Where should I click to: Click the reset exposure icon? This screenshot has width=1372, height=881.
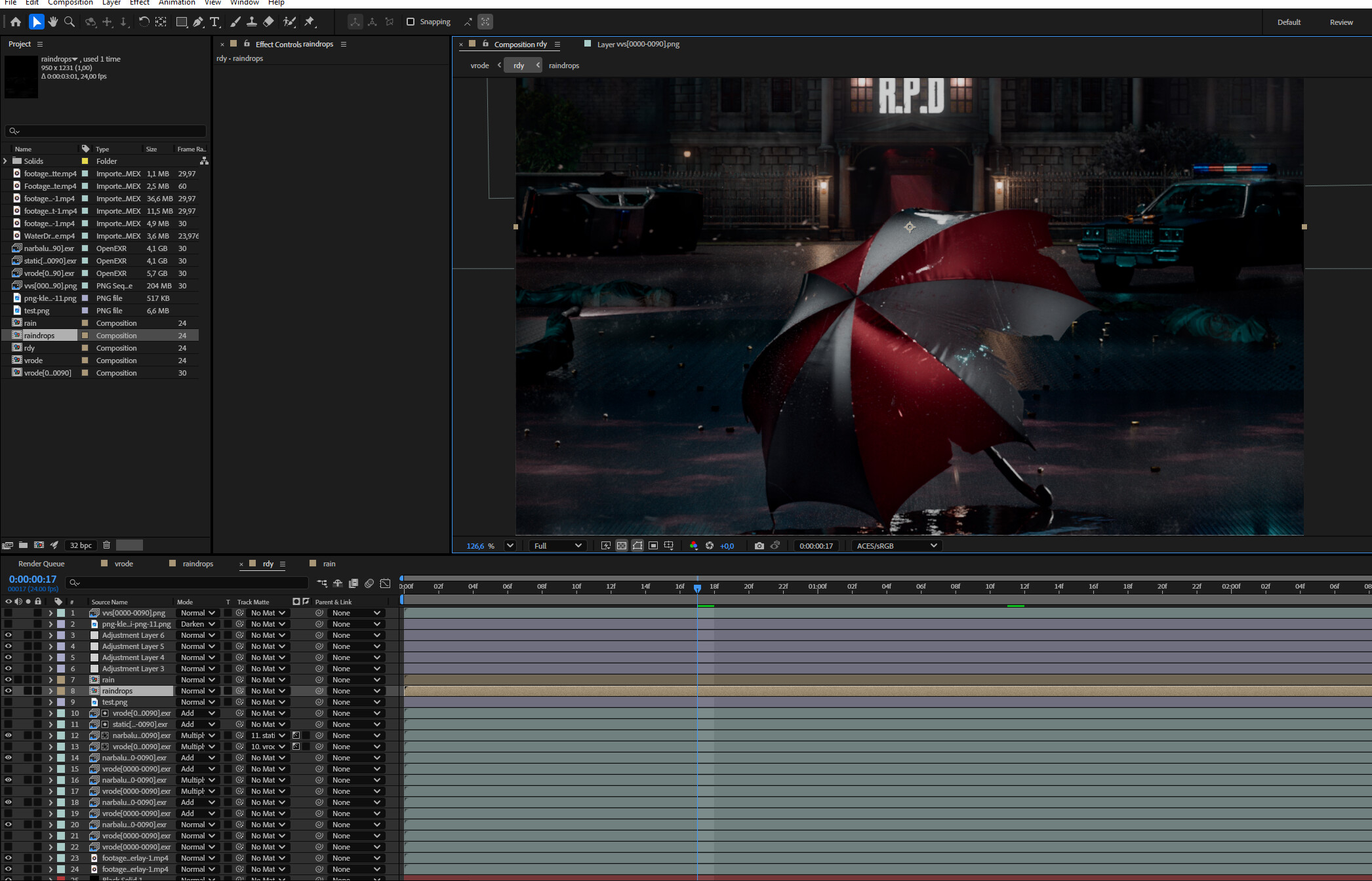709,545
